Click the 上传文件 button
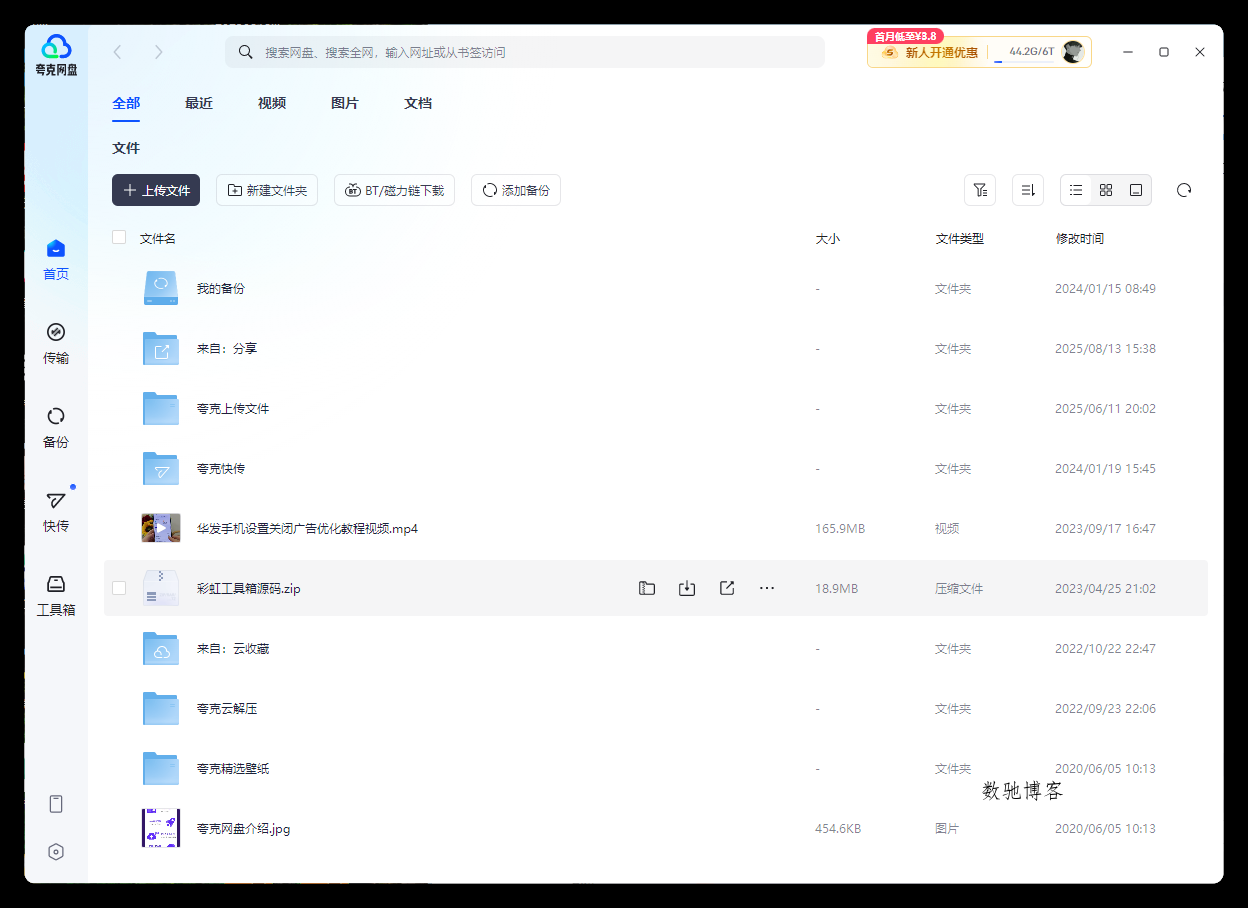 [x=156, y=190]
